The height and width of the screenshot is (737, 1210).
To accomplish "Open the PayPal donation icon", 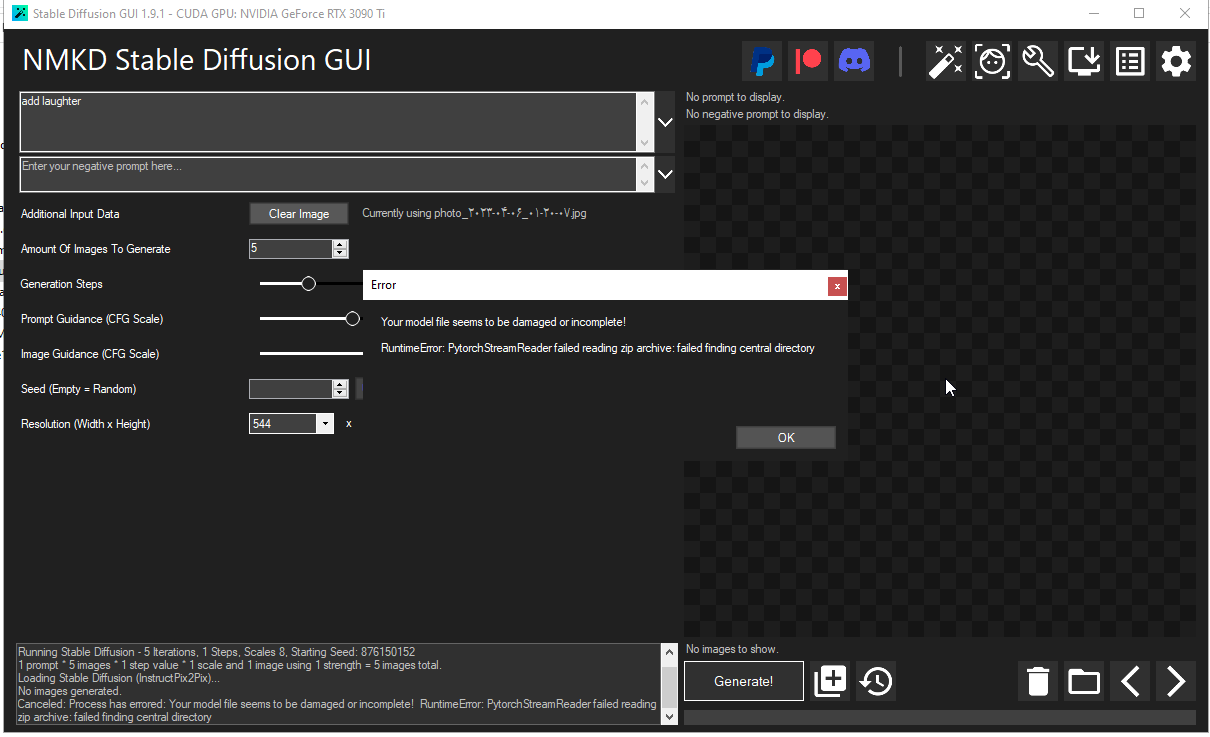I will (x=762, y=61).
